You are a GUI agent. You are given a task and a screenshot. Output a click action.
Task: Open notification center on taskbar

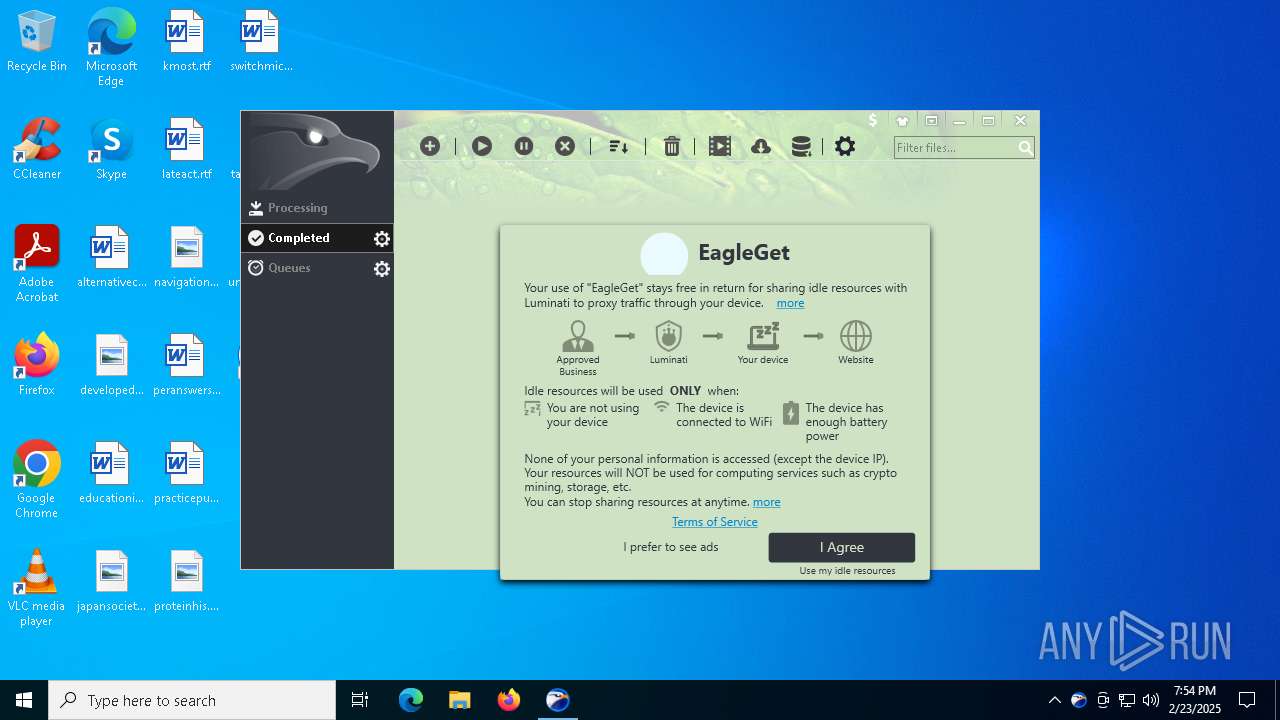coord(1247,700)
